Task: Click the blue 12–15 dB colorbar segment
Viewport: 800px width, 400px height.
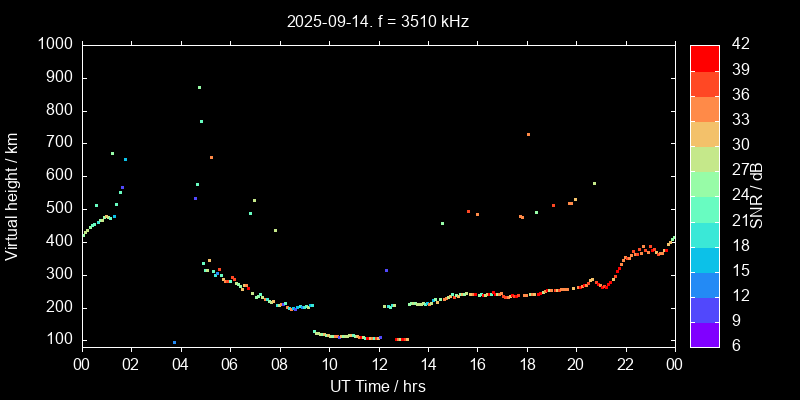Action: click(705, 283)
